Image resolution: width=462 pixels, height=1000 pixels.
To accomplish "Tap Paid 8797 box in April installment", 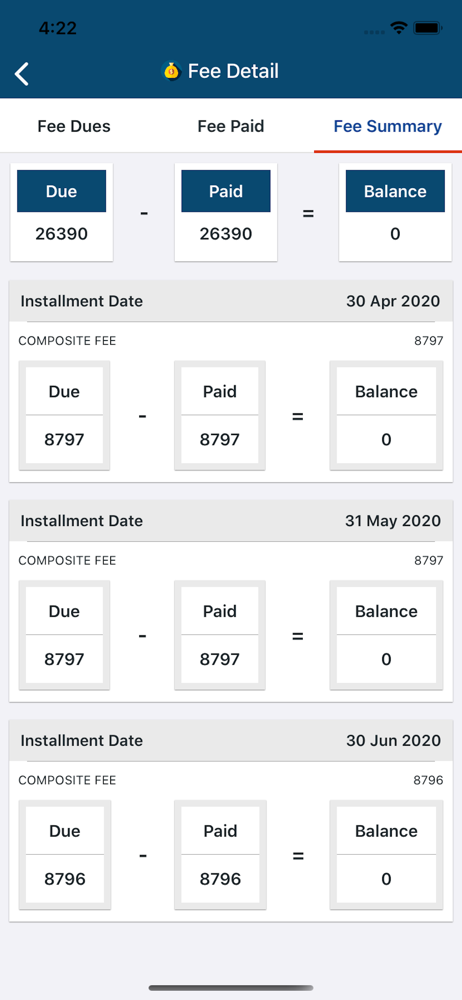I will pos(220,416).
